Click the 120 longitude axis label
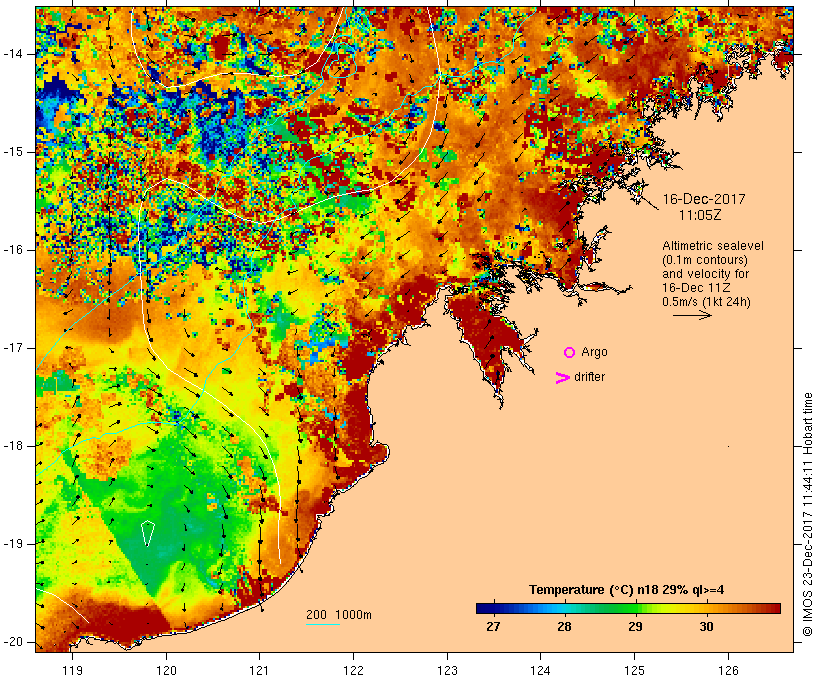 166,670
